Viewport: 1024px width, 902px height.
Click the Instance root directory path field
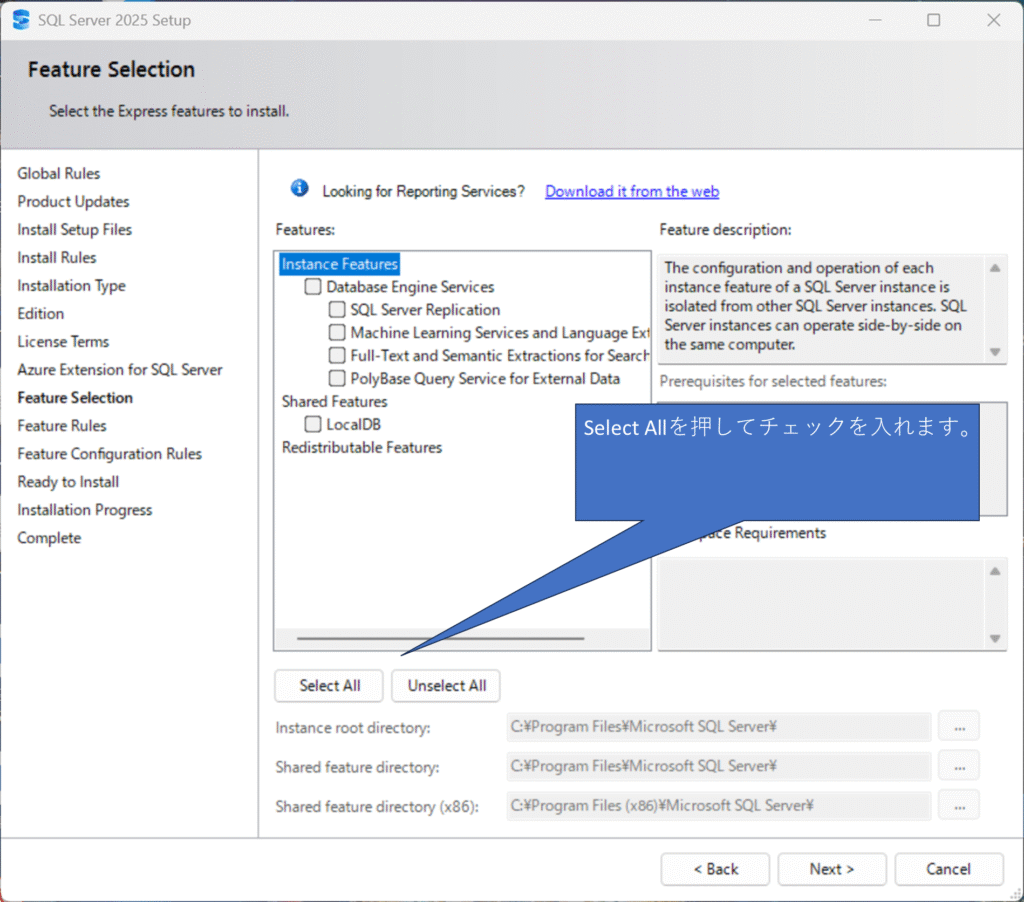click(x=718, y=727)
